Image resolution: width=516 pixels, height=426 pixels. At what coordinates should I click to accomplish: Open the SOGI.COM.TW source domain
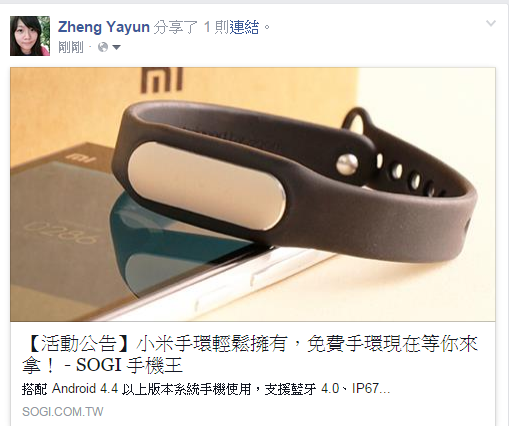point(63,412)
